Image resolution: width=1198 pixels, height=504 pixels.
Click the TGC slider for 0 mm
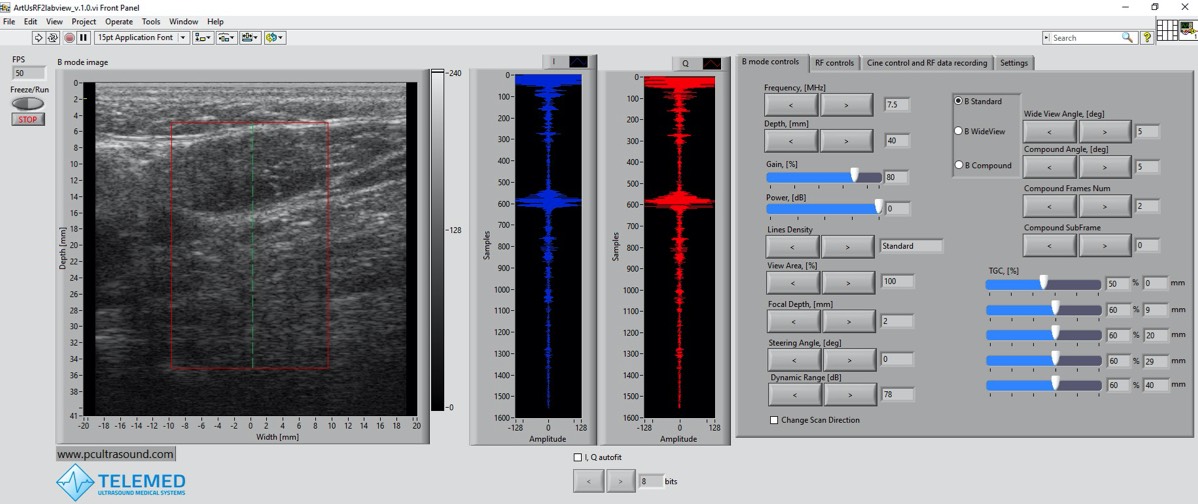point(1044,283)
